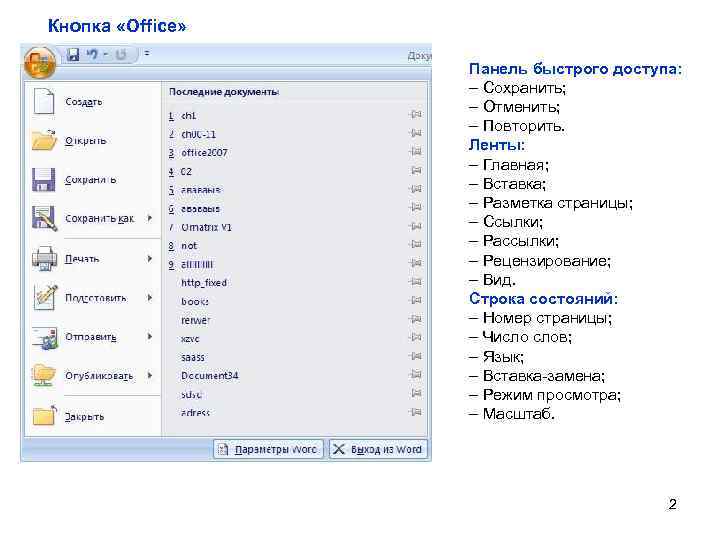Expand the Сохранить как submenu arrow
720x540 pixels.
coord(150,218)
